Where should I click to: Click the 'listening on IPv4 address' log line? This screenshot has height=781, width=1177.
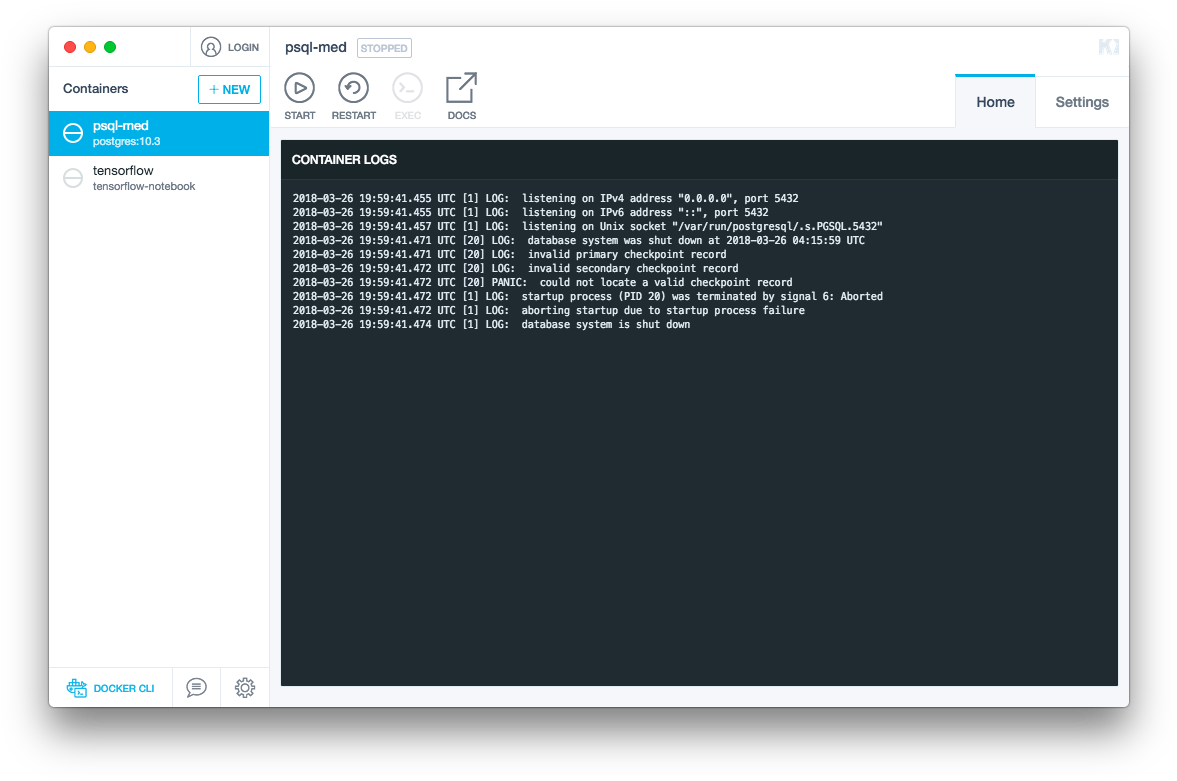[546, 198]
